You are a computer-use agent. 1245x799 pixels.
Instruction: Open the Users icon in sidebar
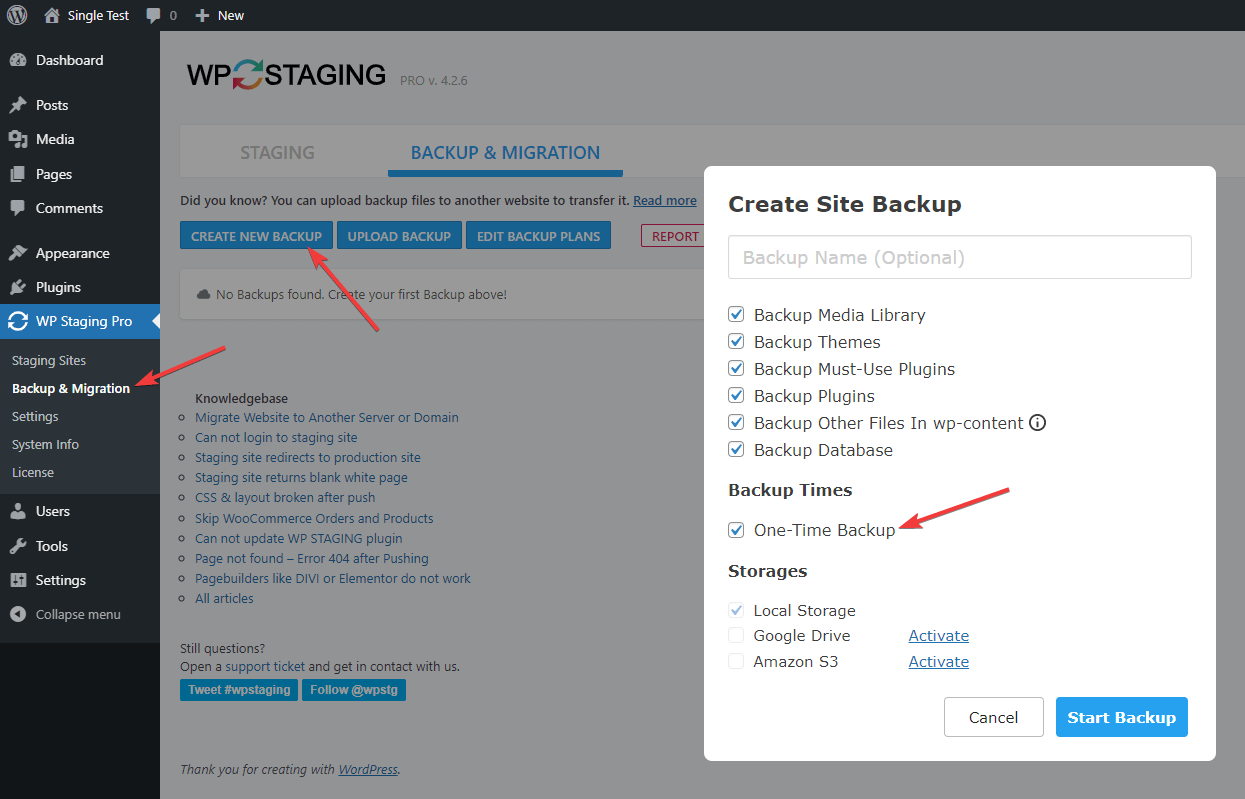click(18, 511)
